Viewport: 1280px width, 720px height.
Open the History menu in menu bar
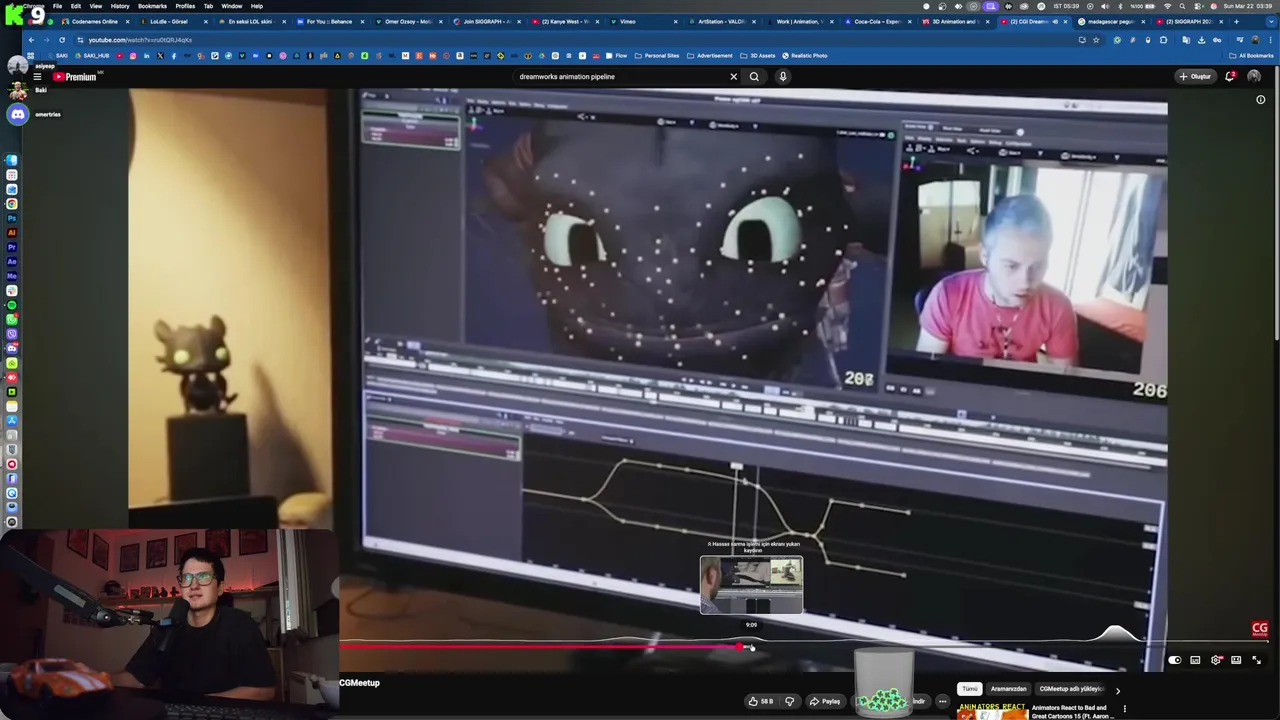120,6
